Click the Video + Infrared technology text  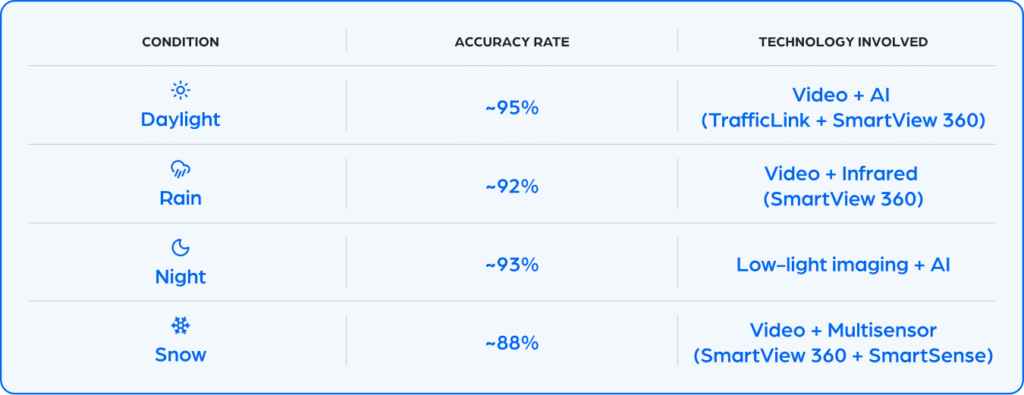pos(841,174)
